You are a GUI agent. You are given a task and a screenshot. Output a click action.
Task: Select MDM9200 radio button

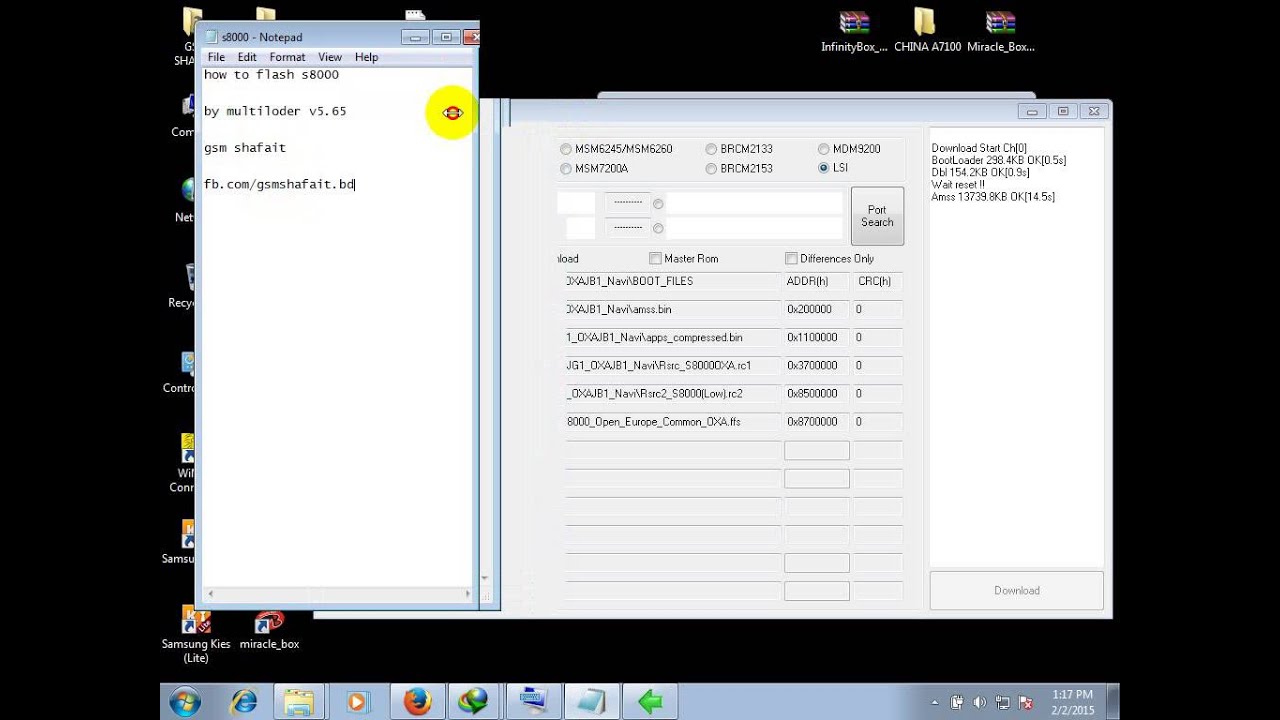(x=824, y=149)
